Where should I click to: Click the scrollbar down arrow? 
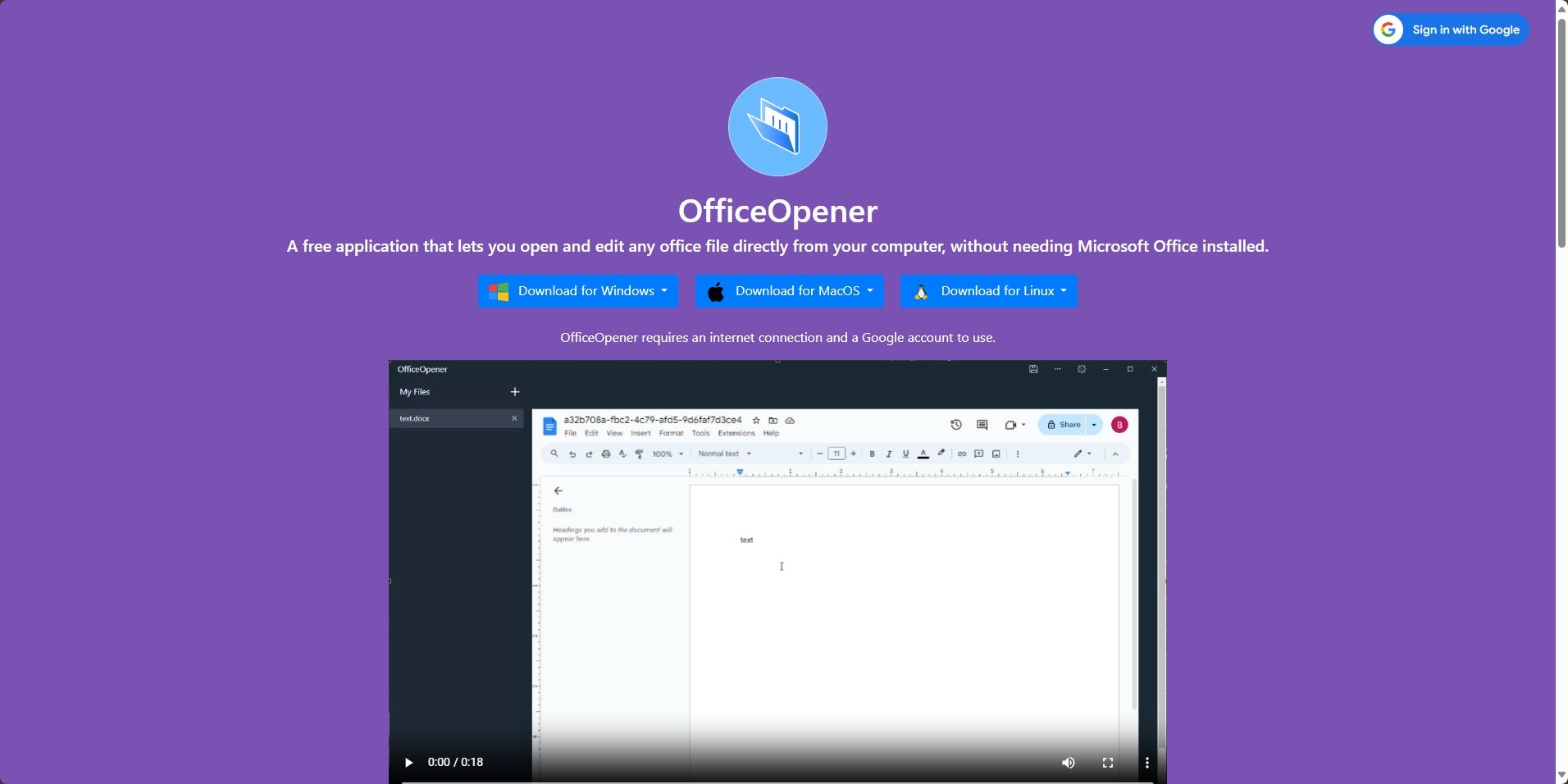click(1562, 776)
